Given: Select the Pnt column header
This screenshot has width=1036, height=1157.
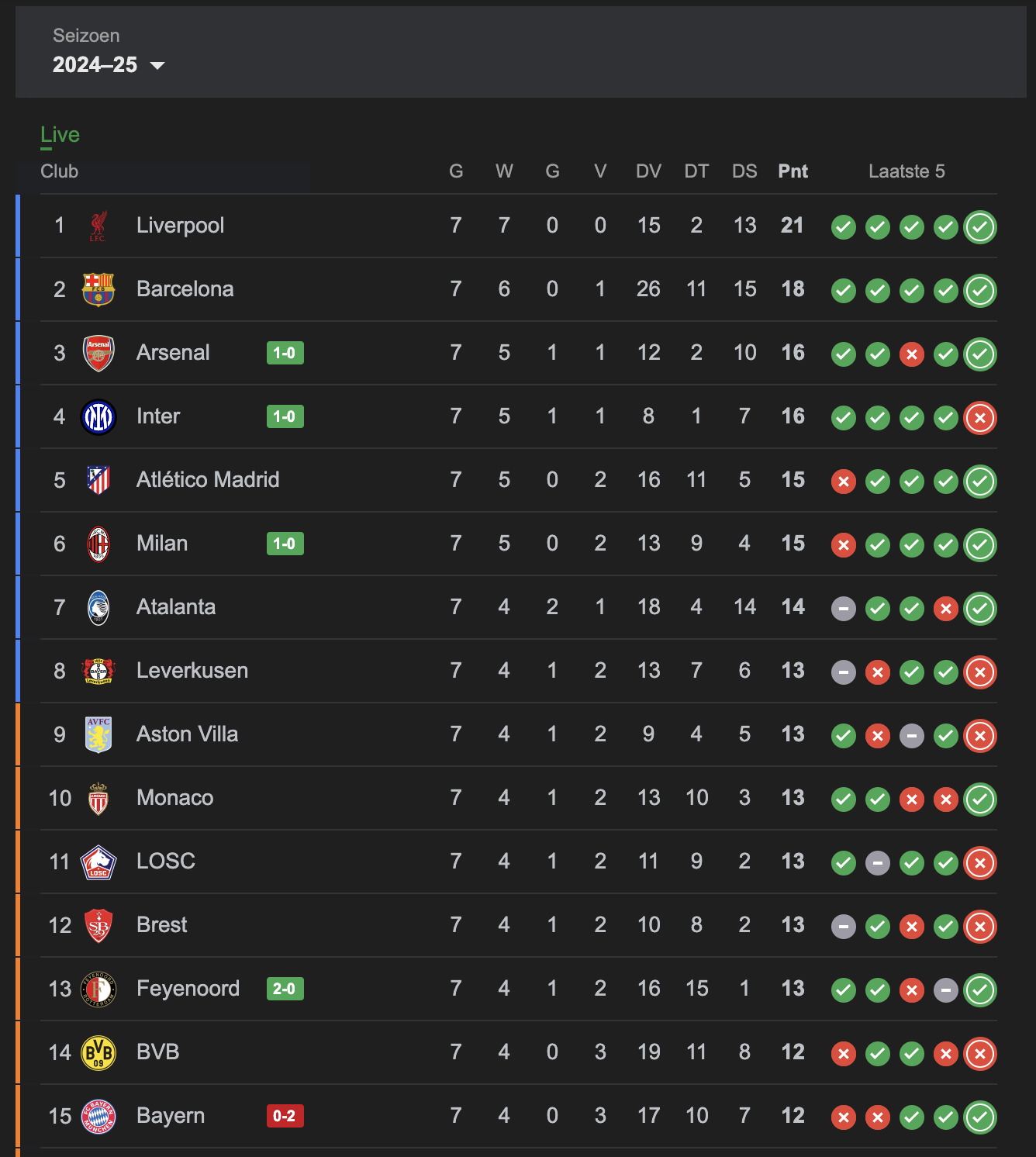Looking at the screenshot, I should (x=793, y=171).
